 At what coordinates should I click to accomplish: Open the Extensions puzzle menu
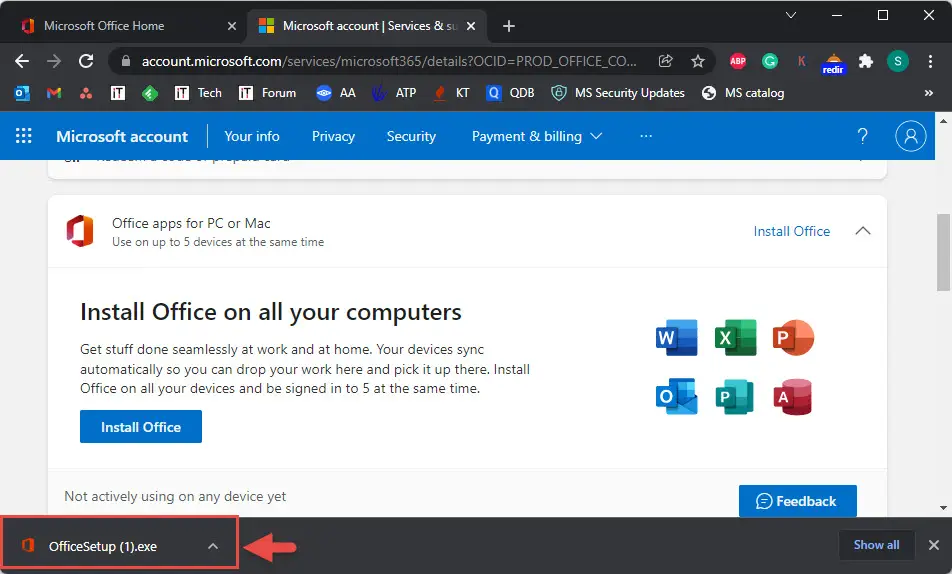tap(865, 61)
